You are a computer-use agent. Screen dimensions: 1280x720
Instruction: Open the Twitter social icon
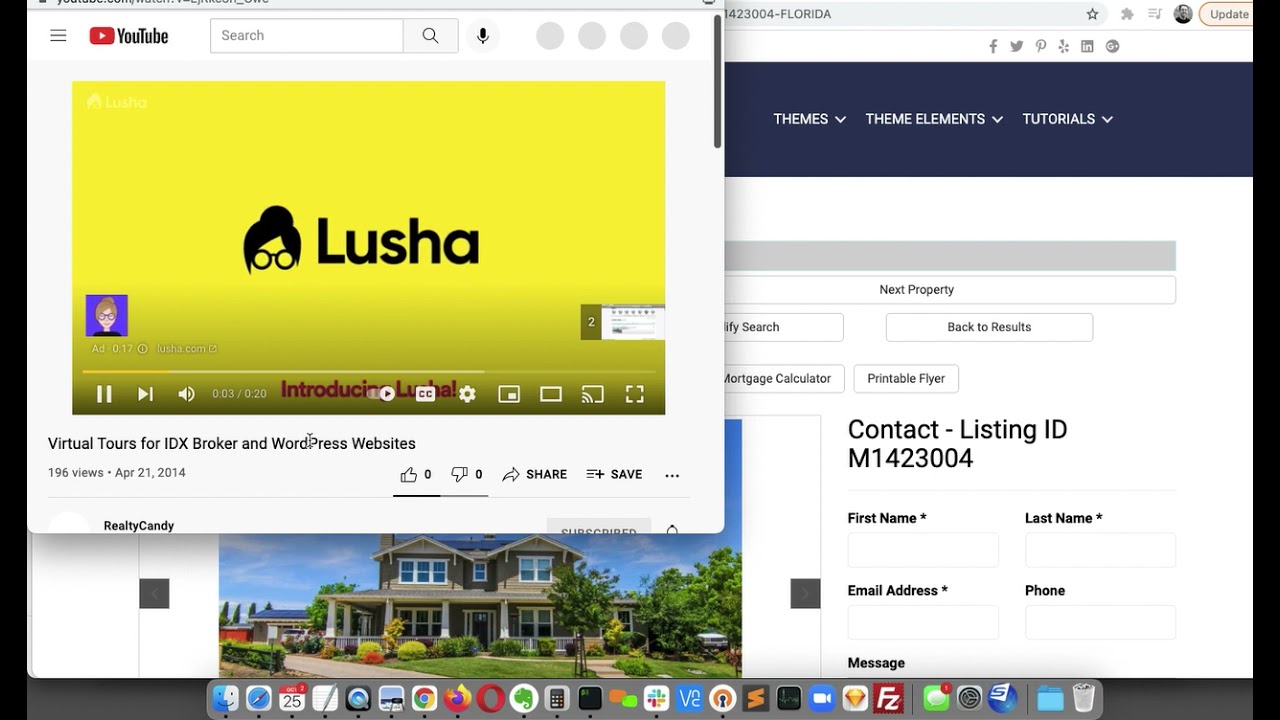(1017, 46)
